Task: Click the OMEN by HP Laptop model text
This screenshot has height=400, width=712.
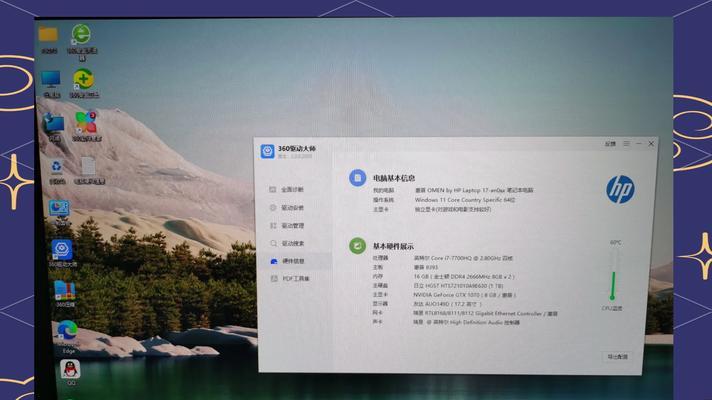Action: pos(474,190)
